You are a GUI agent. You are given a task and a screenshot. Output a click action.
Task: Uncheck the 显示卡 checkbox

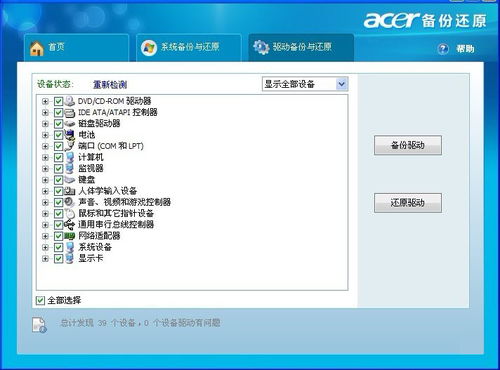[x=58, y=258]
